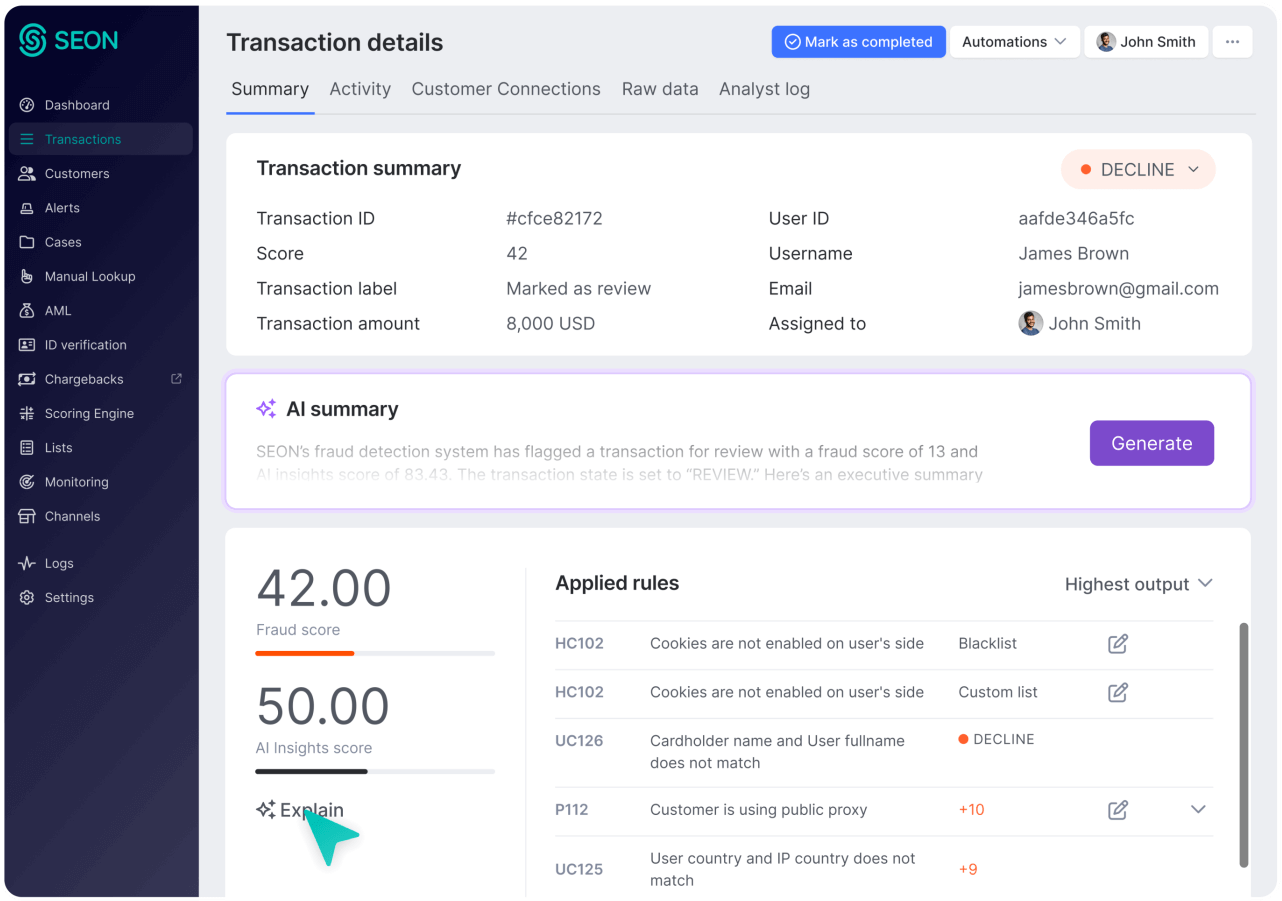Click the Fraud score progress bar

375,653
